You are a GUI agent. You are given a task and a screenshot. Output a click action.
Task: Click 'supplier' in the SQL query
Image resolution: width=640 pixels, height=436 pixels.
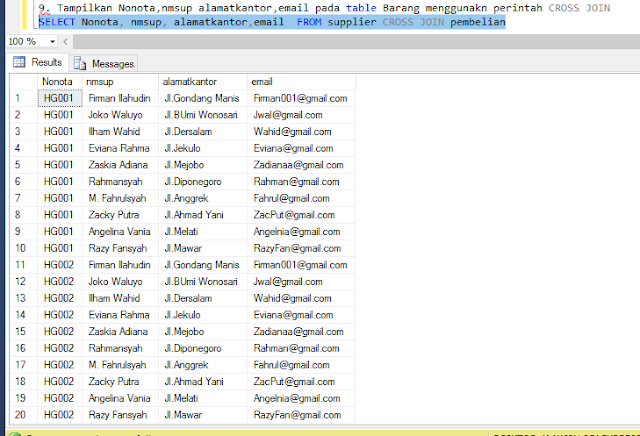(x=352, y=22)
